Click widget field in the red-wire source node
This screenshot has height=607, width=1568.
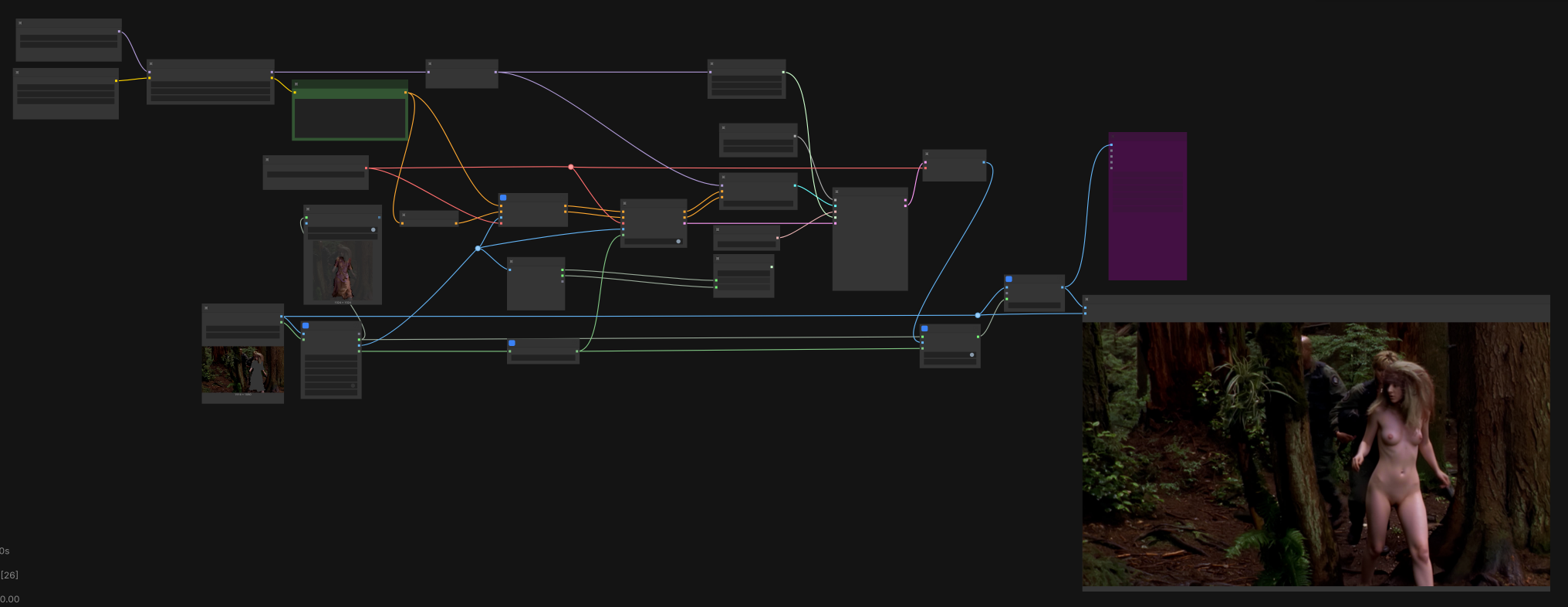tap(316, 175)
